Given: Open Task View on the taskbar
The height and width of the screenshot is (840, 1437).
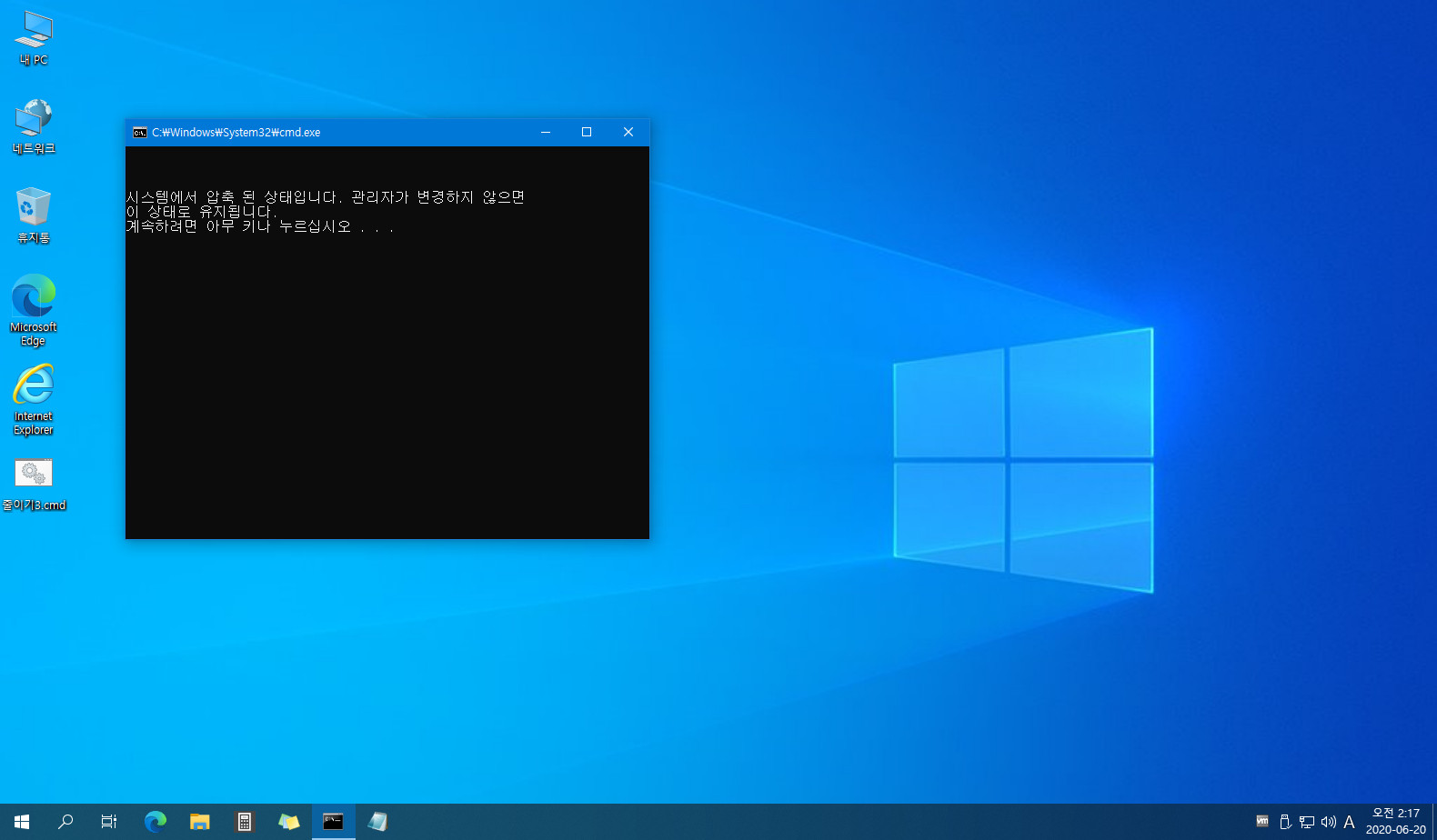Looking at the screenshot, I should [109, 822].
